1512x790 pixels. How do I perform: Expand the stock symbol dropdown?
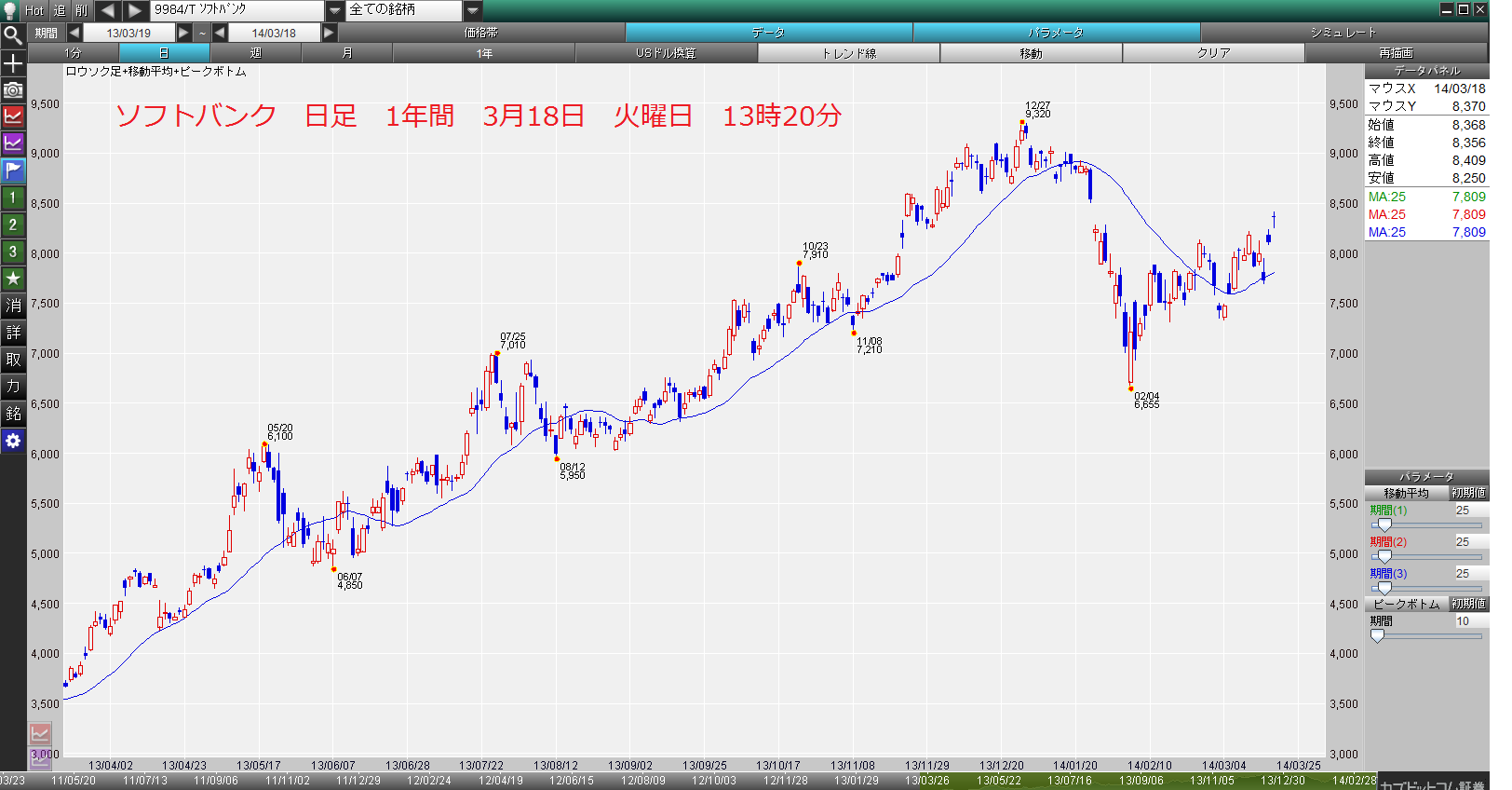pos(335,10)
